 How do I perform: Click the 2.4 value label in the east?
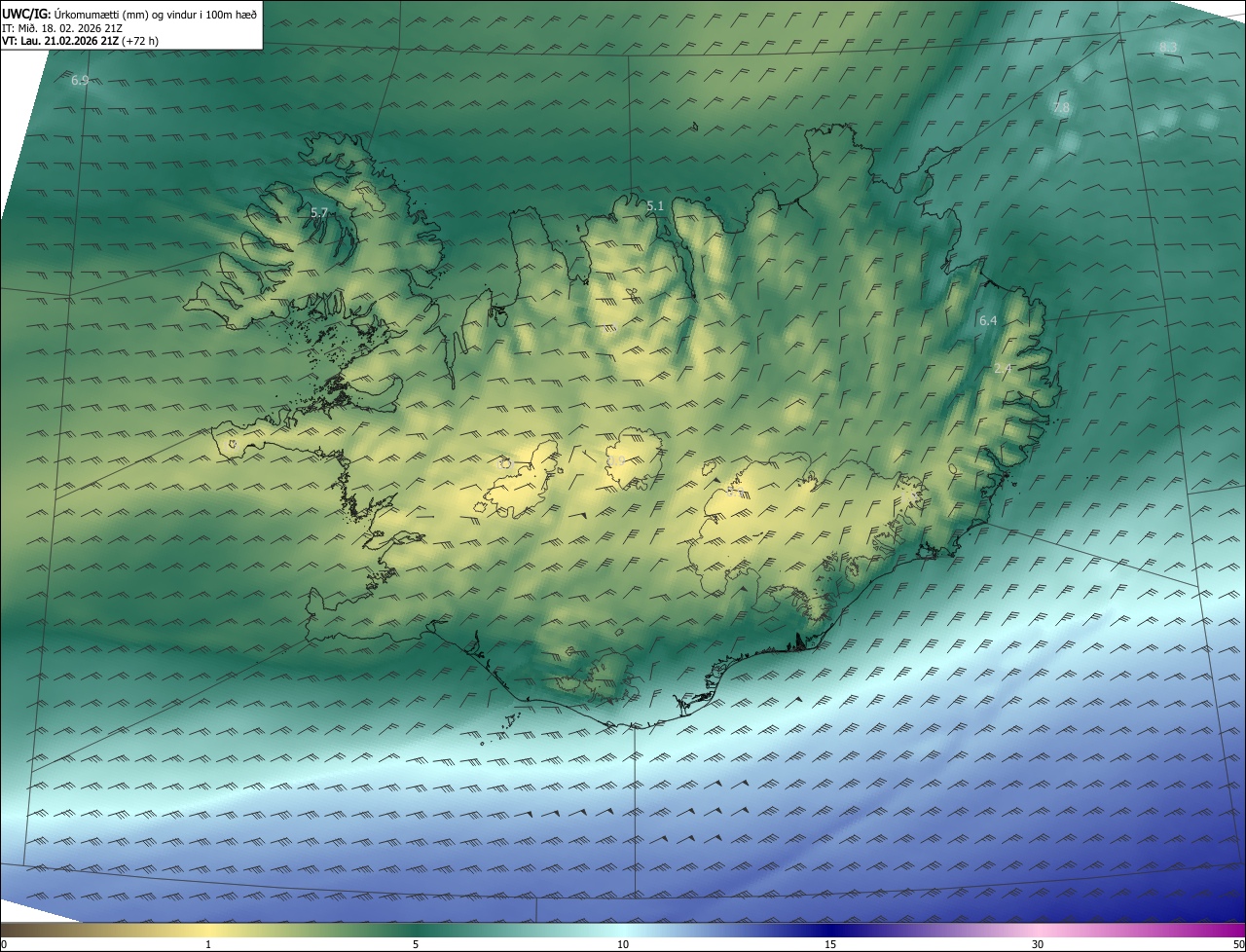tap(1004, 368)
